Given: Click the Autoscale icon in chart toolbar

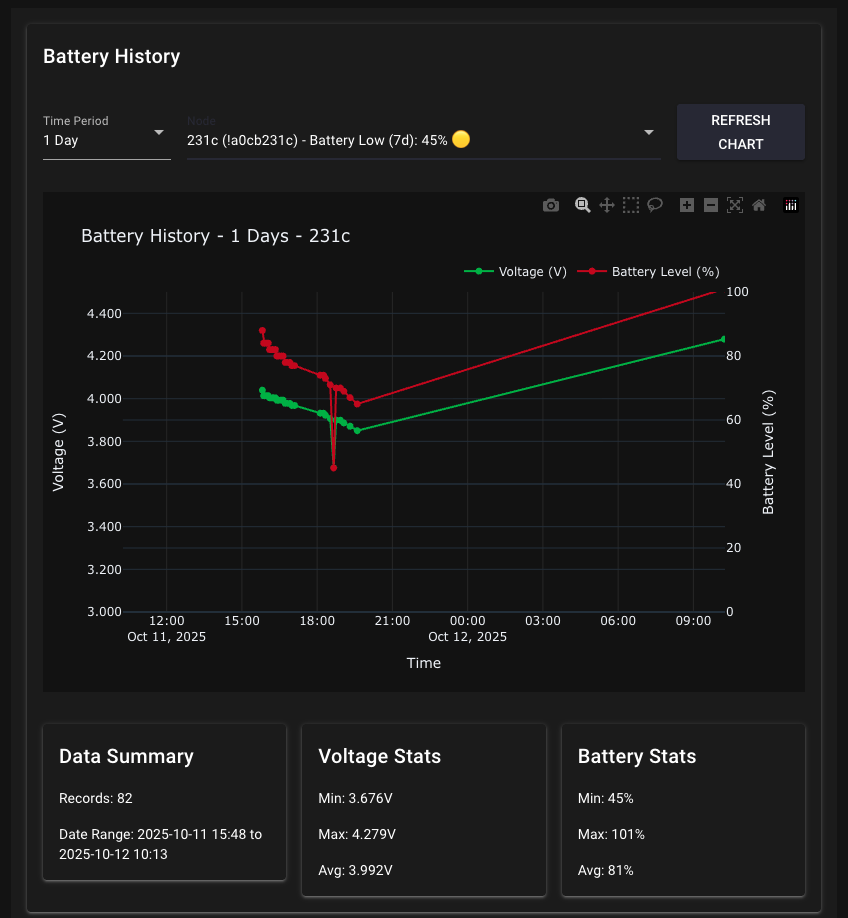Looking at the screenshot, I should click(735, 205).
